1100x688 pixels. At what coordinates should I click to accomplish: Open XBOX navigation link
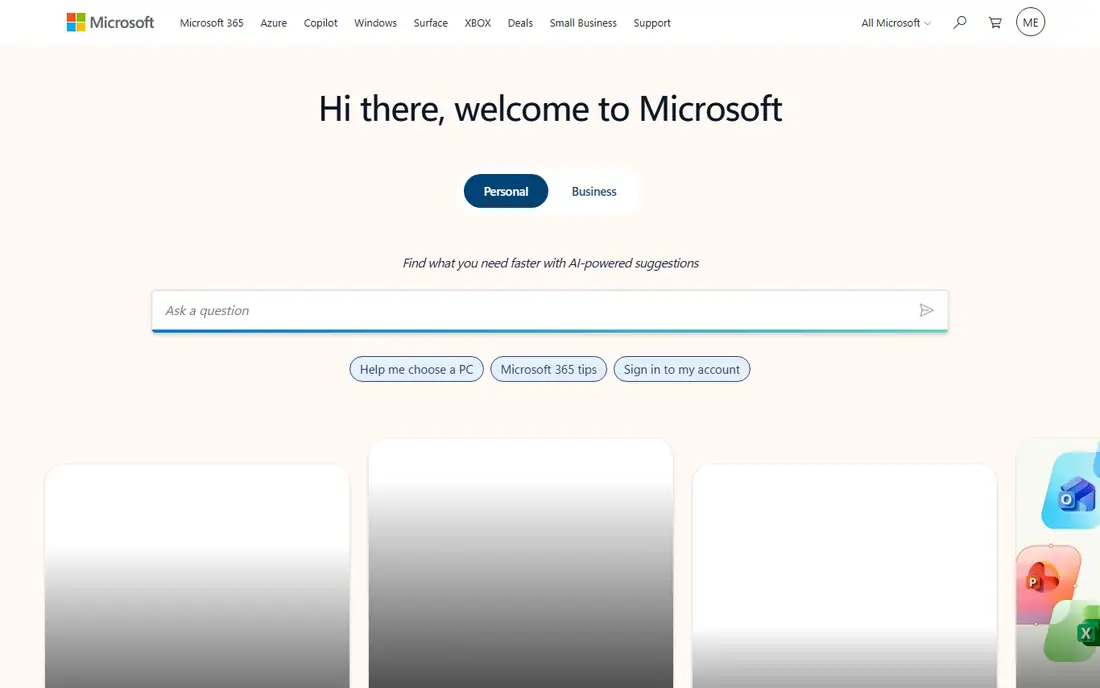[x=478, y=22]
